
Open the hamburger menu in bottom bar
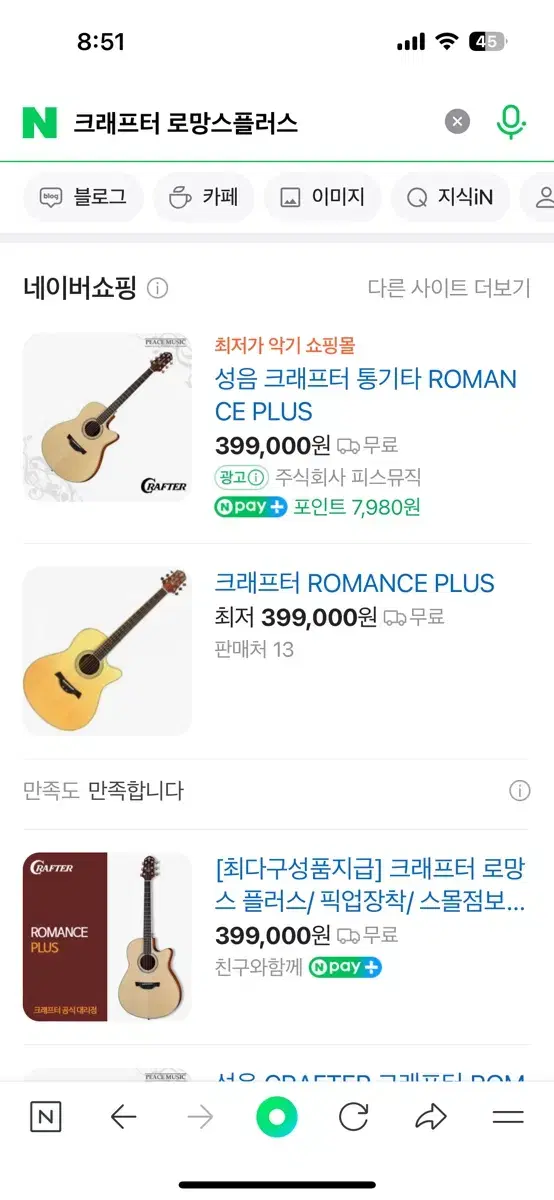pos(508,1117)
